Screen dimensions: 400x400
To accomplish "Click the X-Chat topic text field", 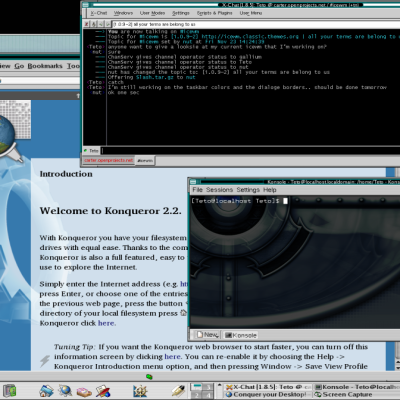I will (255, 24).
